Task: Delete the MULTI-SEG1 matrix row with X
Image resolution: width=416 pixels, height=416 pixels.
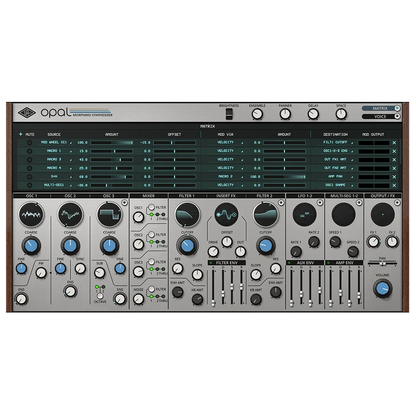Action: click(394, 185)
